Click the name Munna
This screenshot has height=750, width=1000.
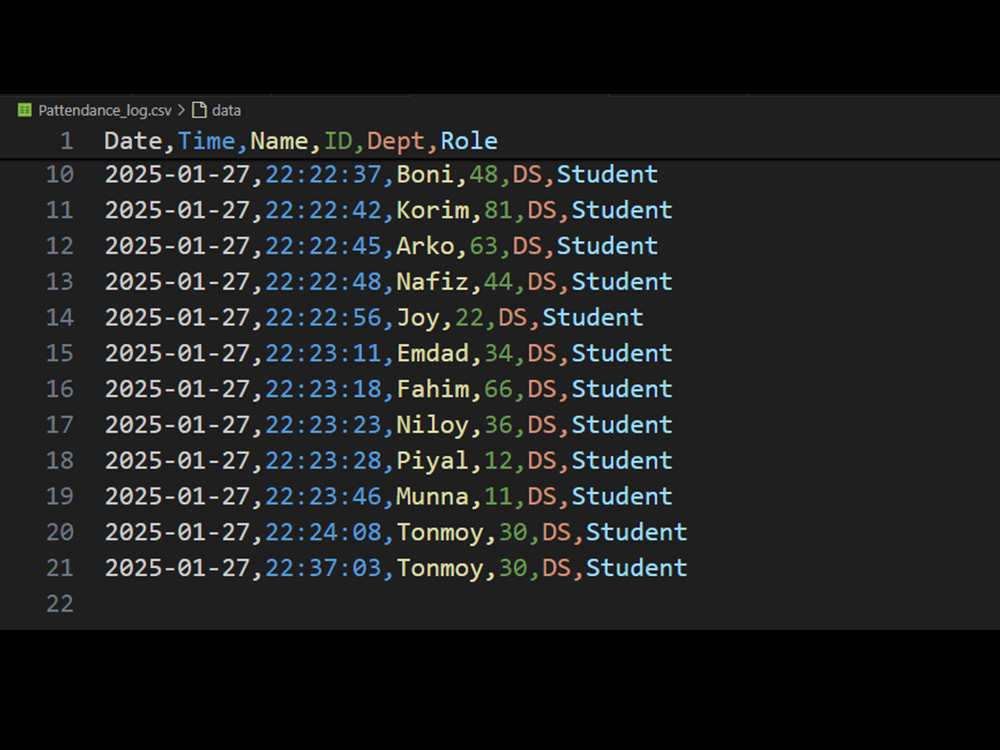tap(433, 496)
